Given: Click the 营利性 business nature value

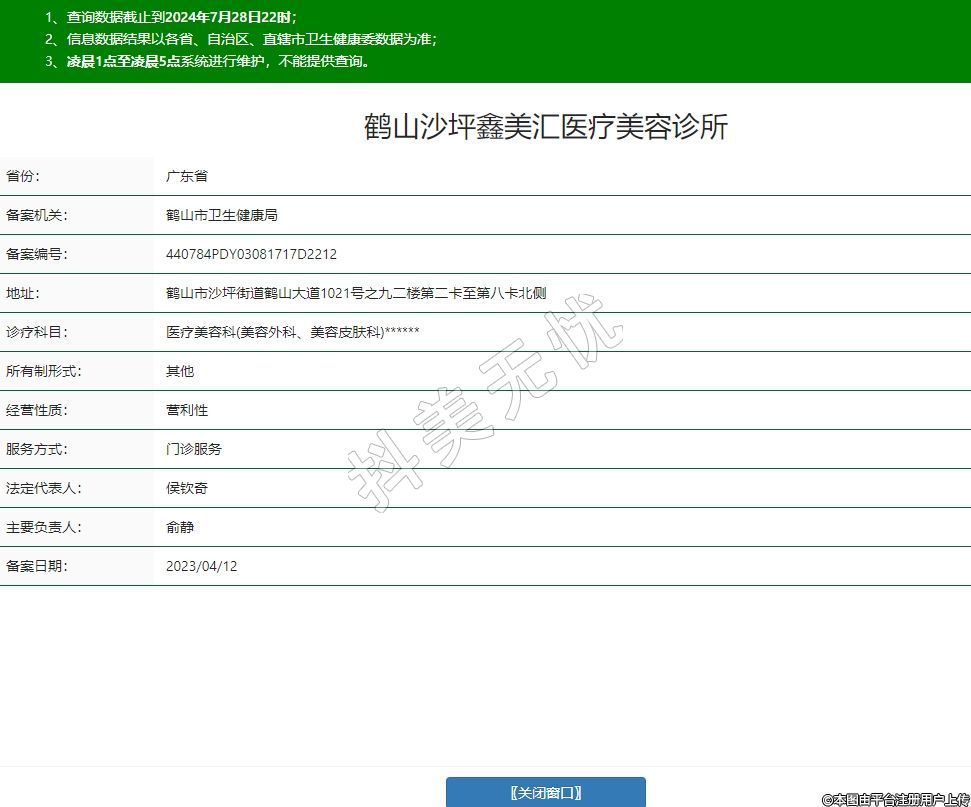Looking at the screenshot, I should pyautogui.click(x=187, y=410).
